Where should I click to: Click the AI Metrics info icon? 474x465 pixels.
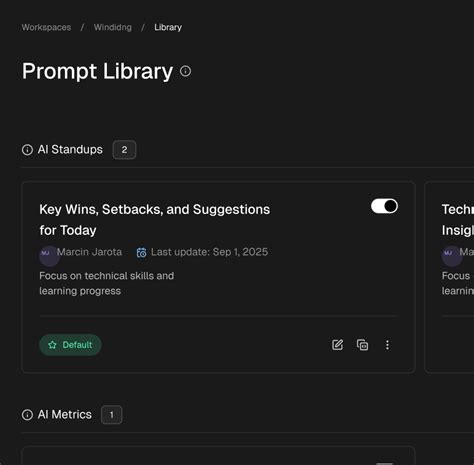pos(27,415)
